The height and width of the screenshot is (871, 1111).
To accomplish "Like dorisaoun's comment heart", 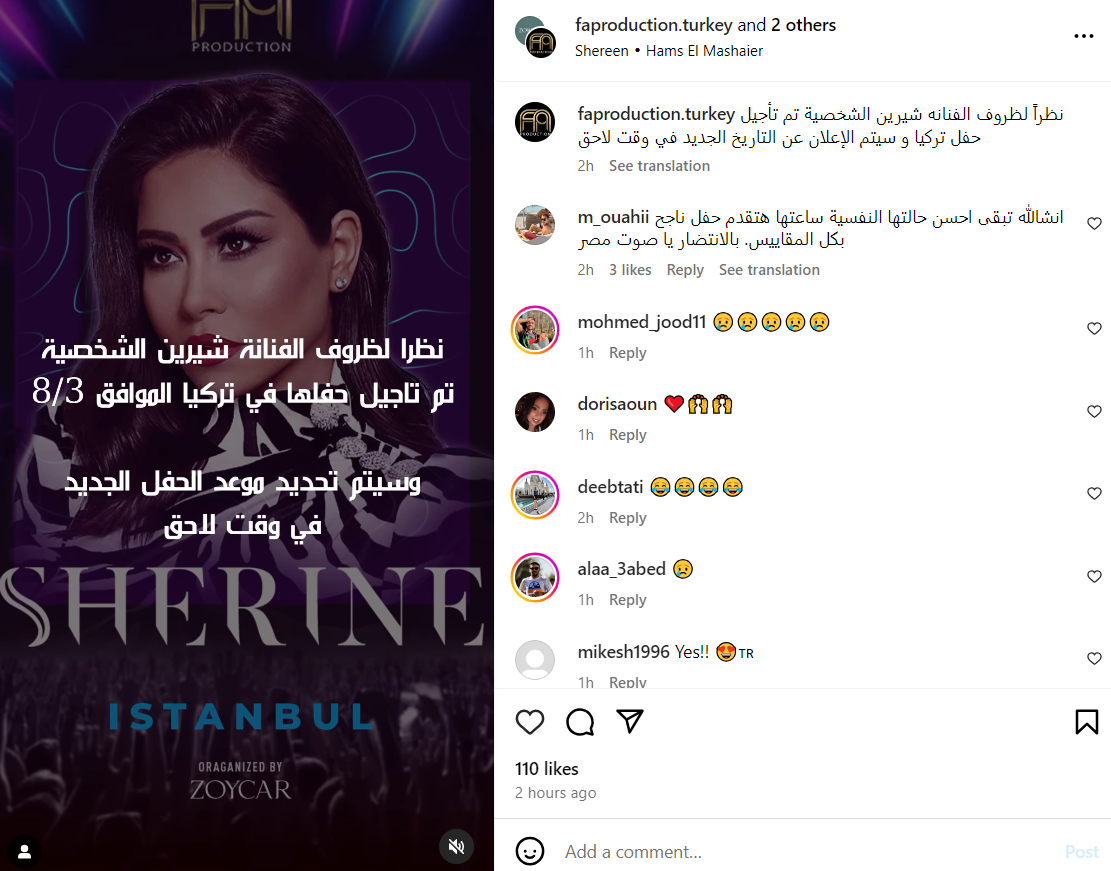I will [1094, 411].
